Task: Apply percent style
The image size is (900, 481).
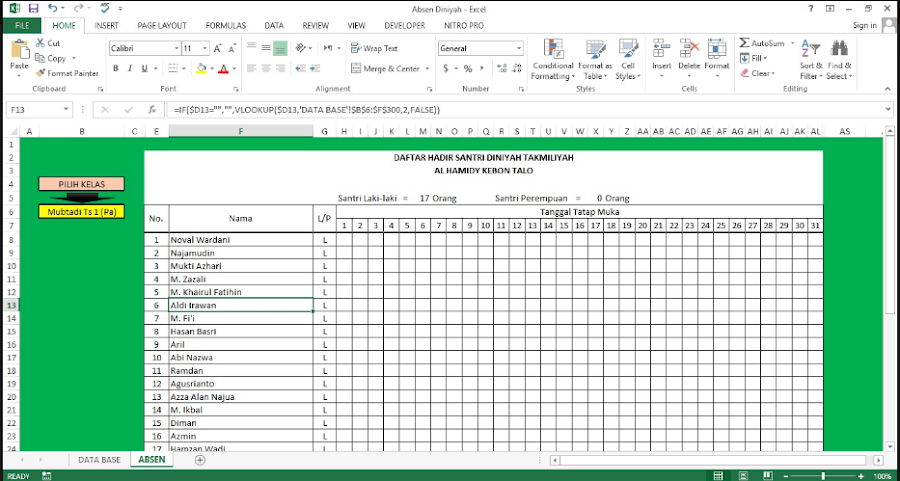Action: (x=468, y=68)
